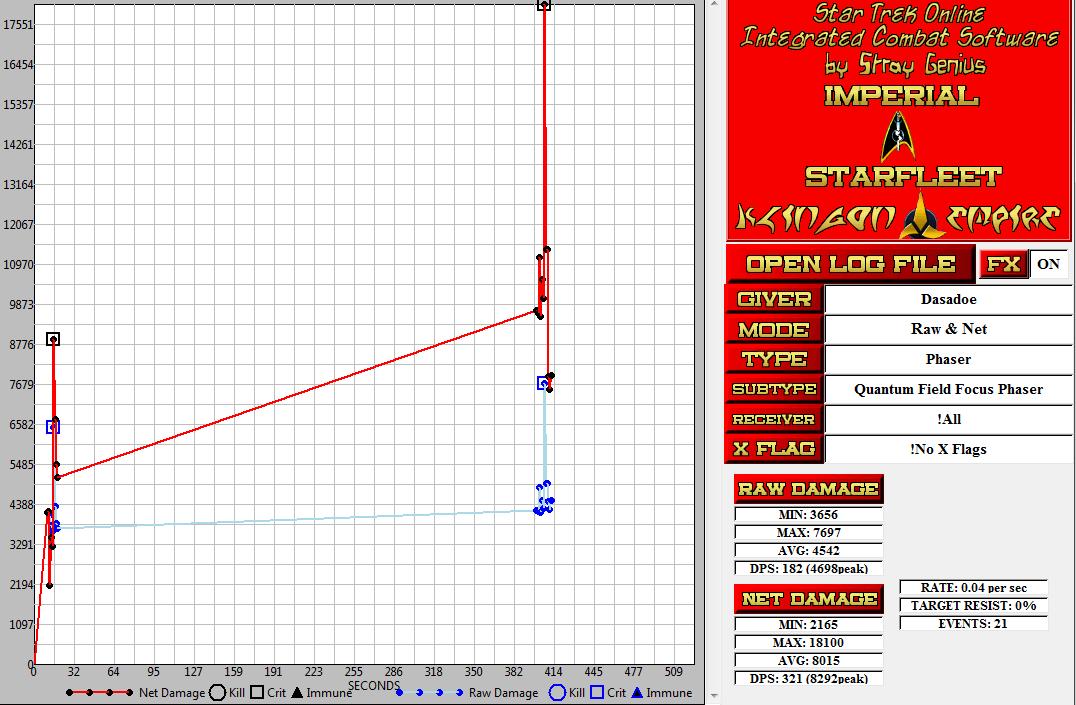1076x705 pixels.
Task: Click the X FLAG button
Action: point(773,449)
